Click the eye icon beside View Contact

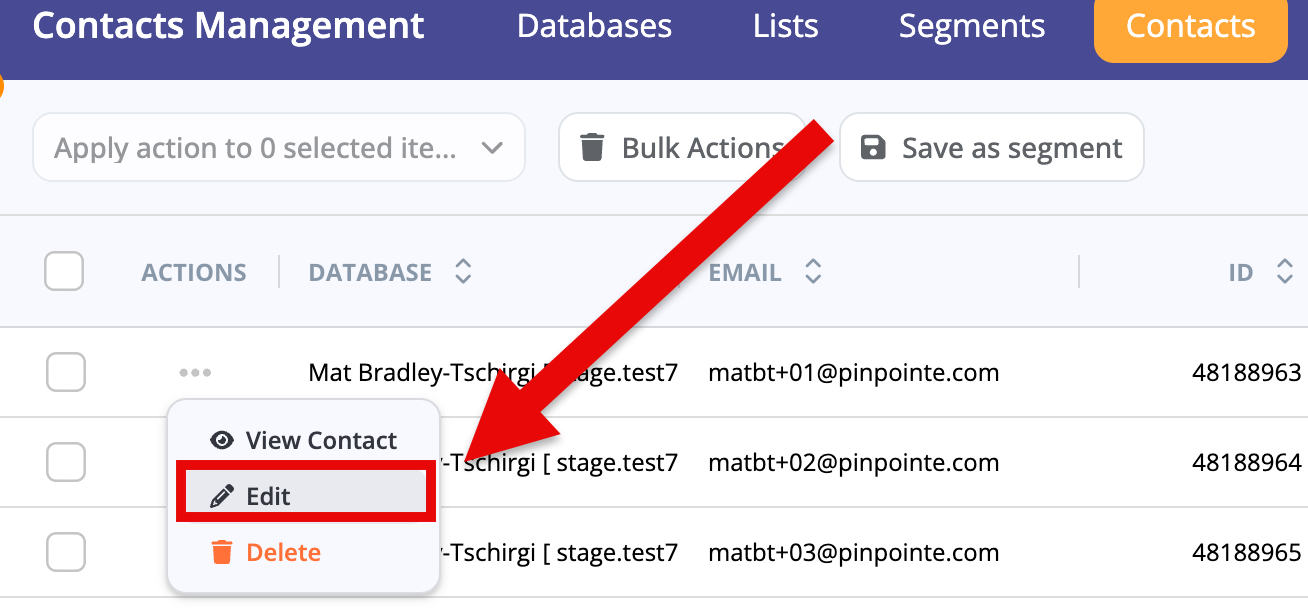click(x=222, y=440)
